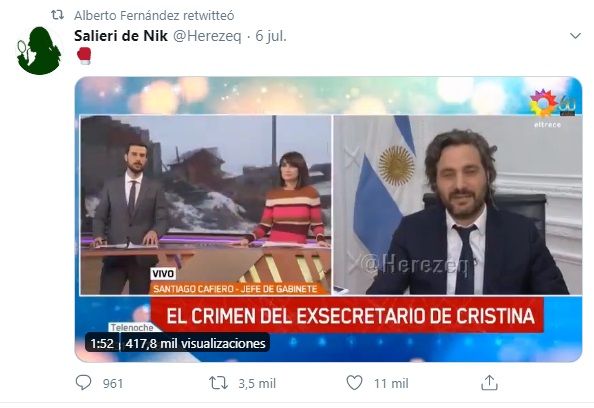The height and width of the screenshot is (408, 594).
Task: Click the @Herezeq handle beside the name
Action: 207,36
